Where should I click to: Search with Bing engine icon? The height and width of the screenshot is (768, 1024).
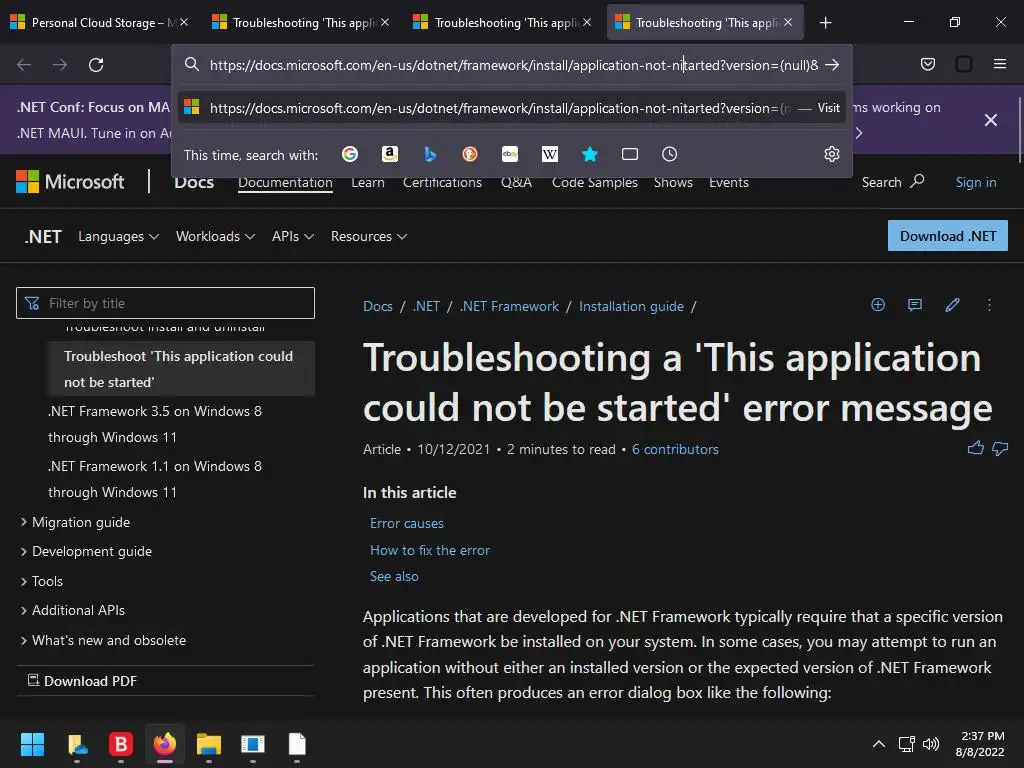[x=430, y=154]
